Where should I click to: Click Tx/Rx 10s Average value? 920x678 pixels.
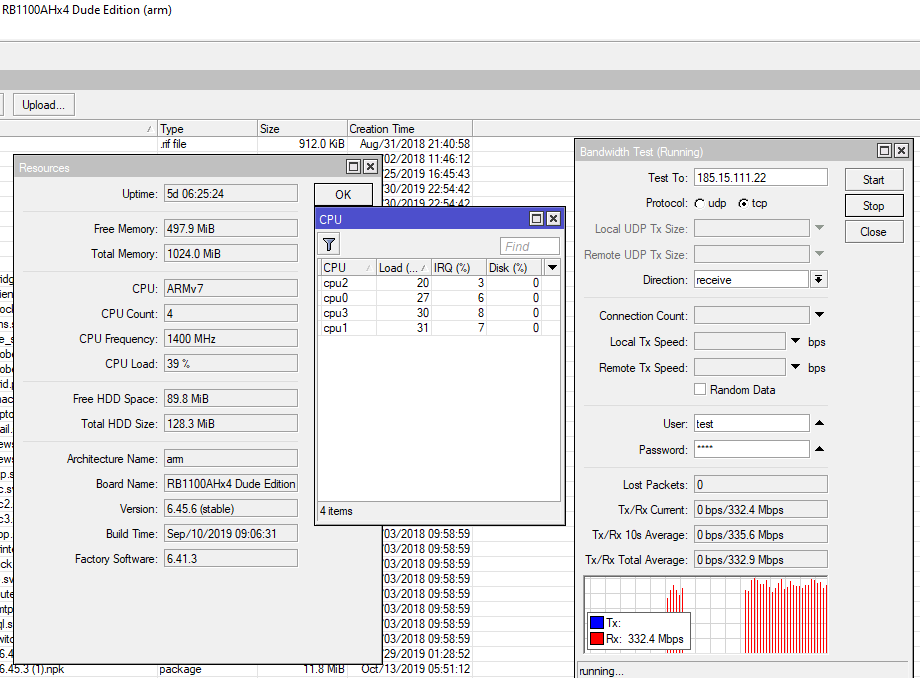point(760,535)
